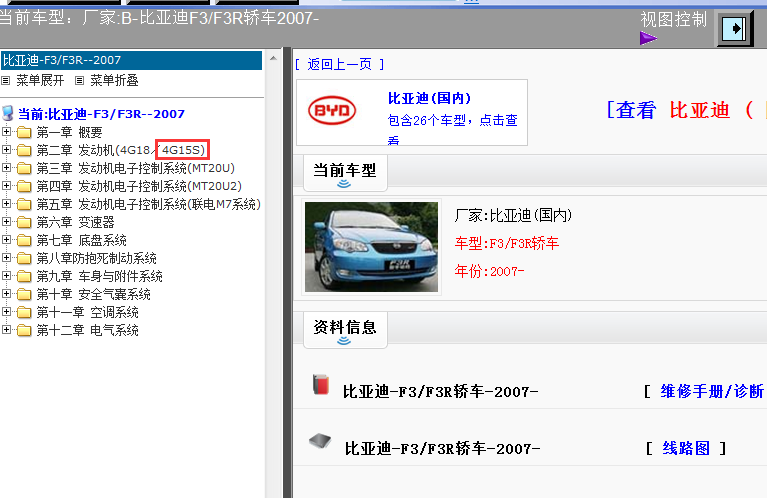Click the folder icon for 第二章 发动机

[24, 150]
